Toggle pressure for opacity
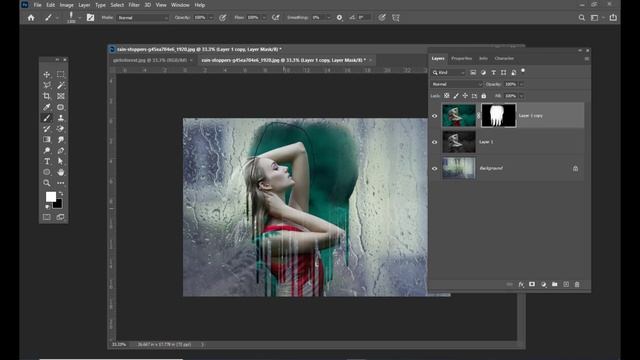640x360 pixels. (222, 18)
